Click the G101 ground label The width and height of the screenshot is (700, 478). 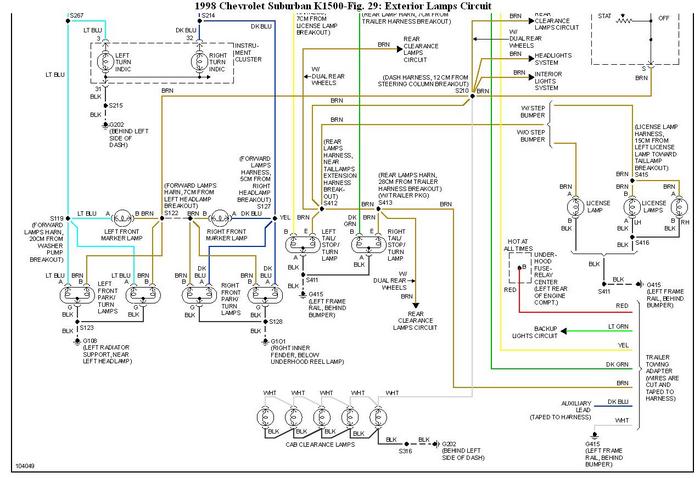point(278,341)
